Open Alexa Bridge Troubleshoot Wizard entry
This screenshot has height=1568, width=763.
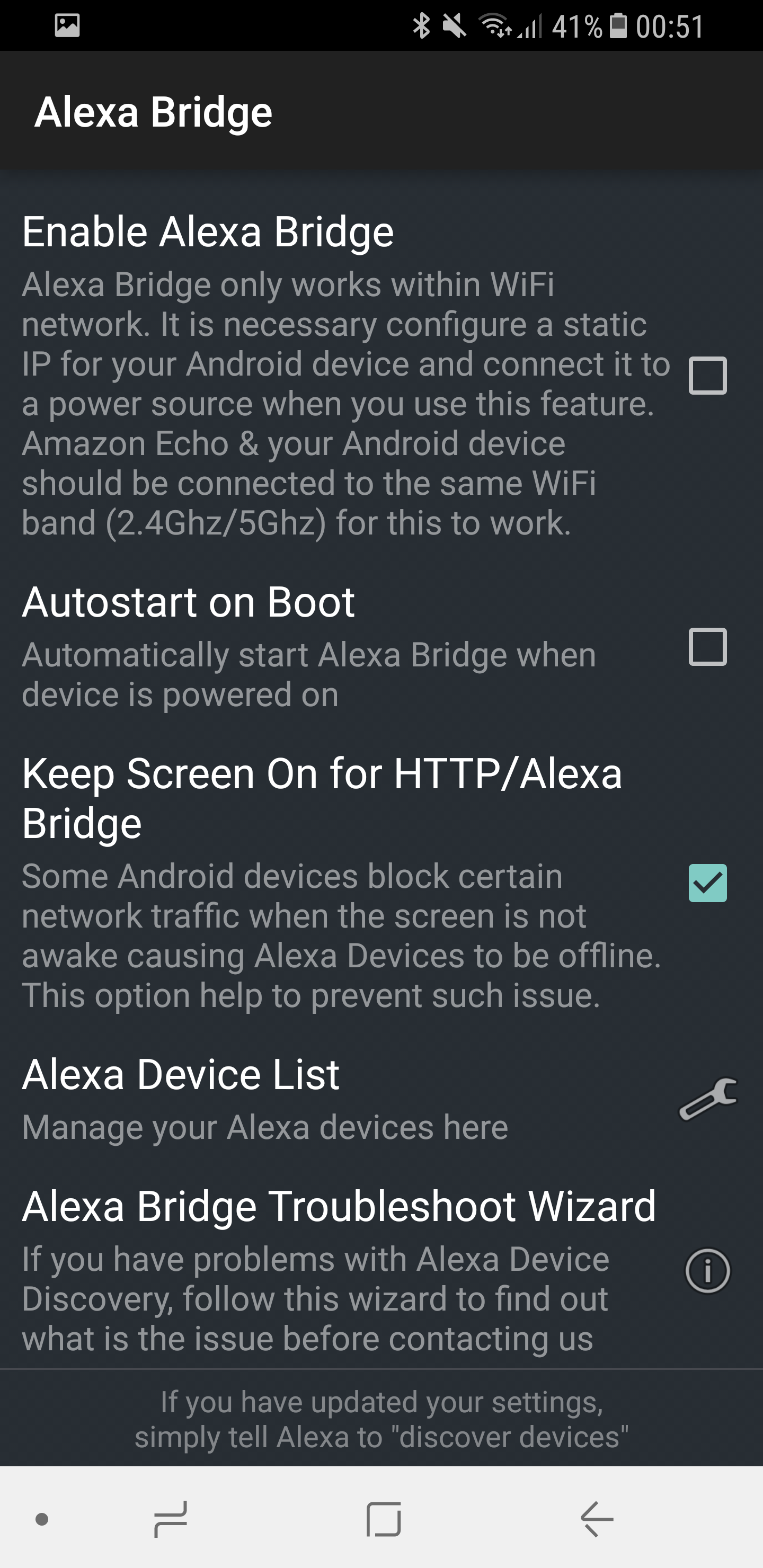point(339,1206)
